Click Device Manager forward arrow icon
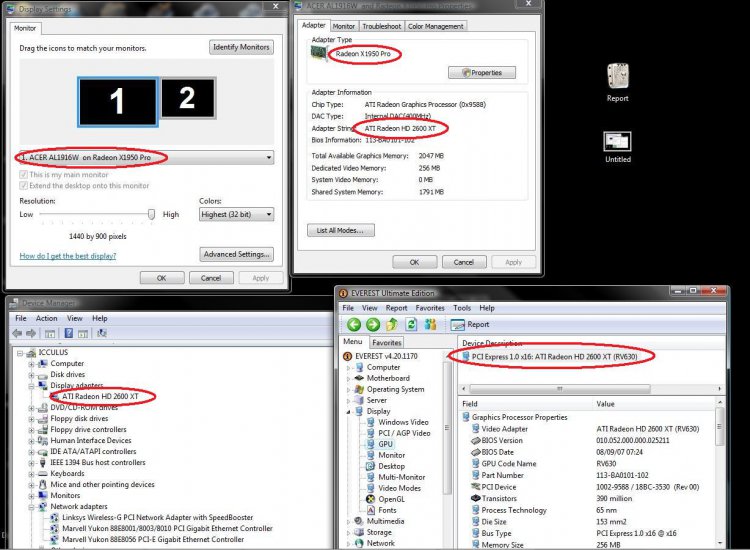Screen dimensions: 750x550 tap(31, 333)
